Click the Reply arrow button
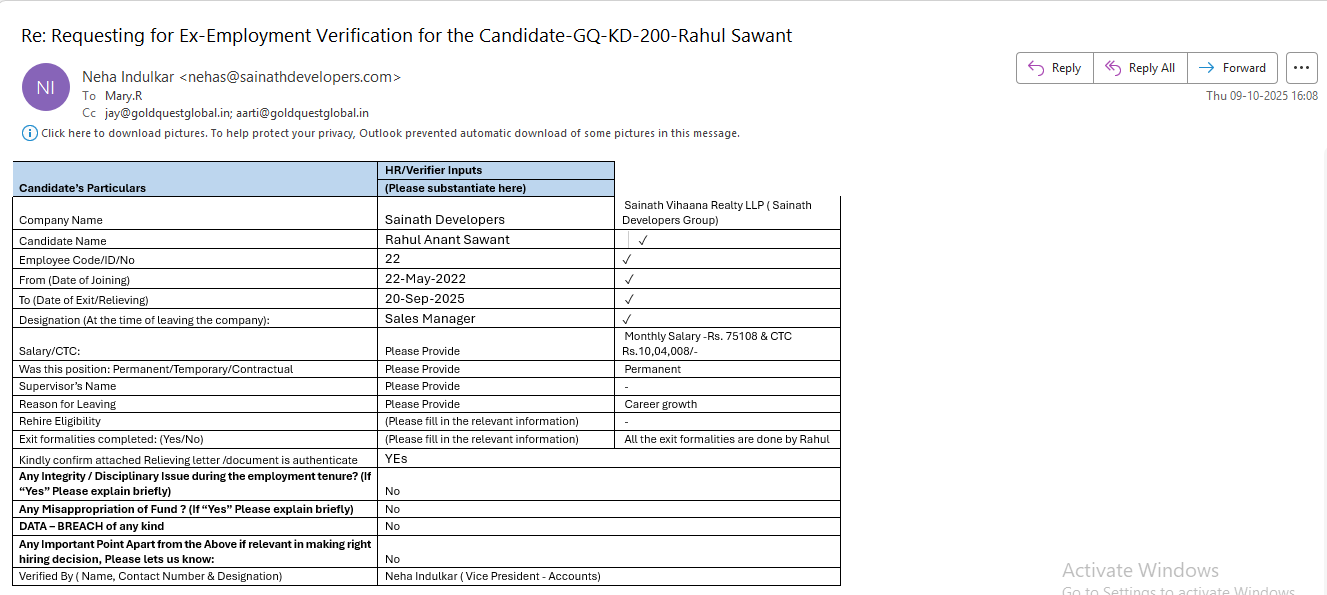The width and height of the screenshot is (1327, 595). pos(1055,68)
